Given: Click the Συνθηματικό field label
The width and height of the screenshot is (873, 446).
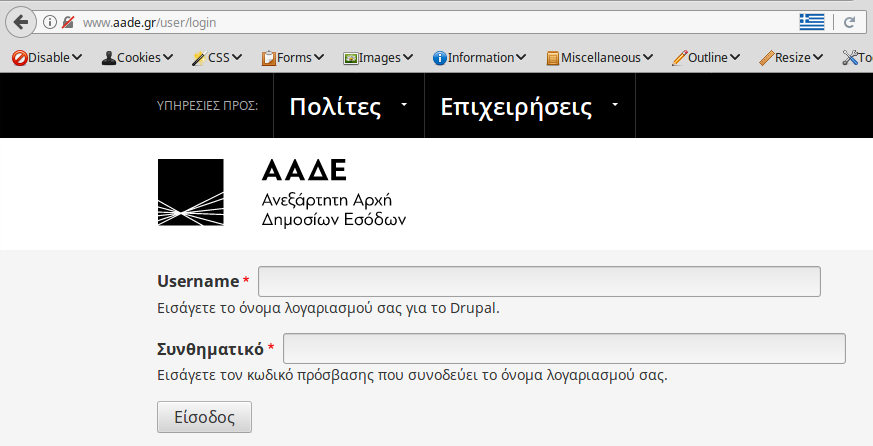Looking at the screenshot, I should pyautogui.click(x=210, y=349).
